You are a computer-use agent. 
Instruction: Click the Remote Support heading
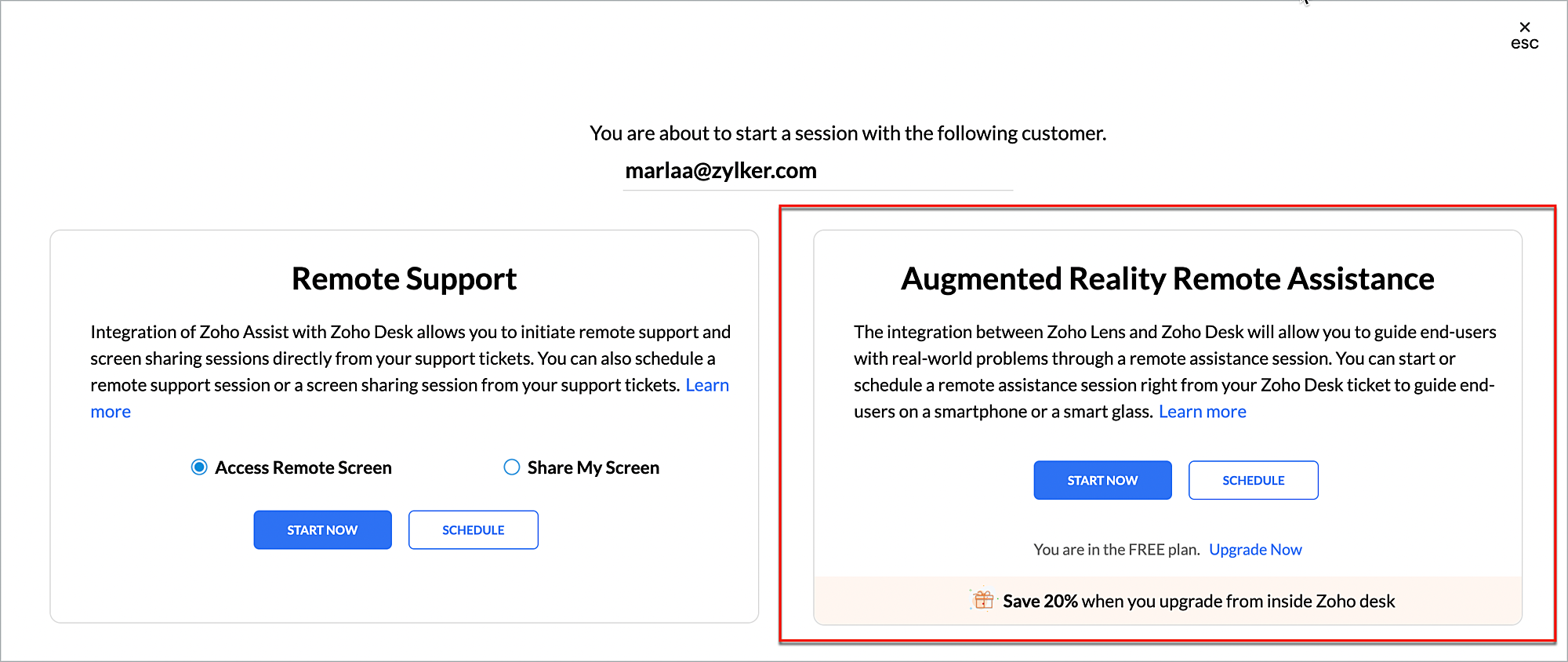click(x=404, y=279)
